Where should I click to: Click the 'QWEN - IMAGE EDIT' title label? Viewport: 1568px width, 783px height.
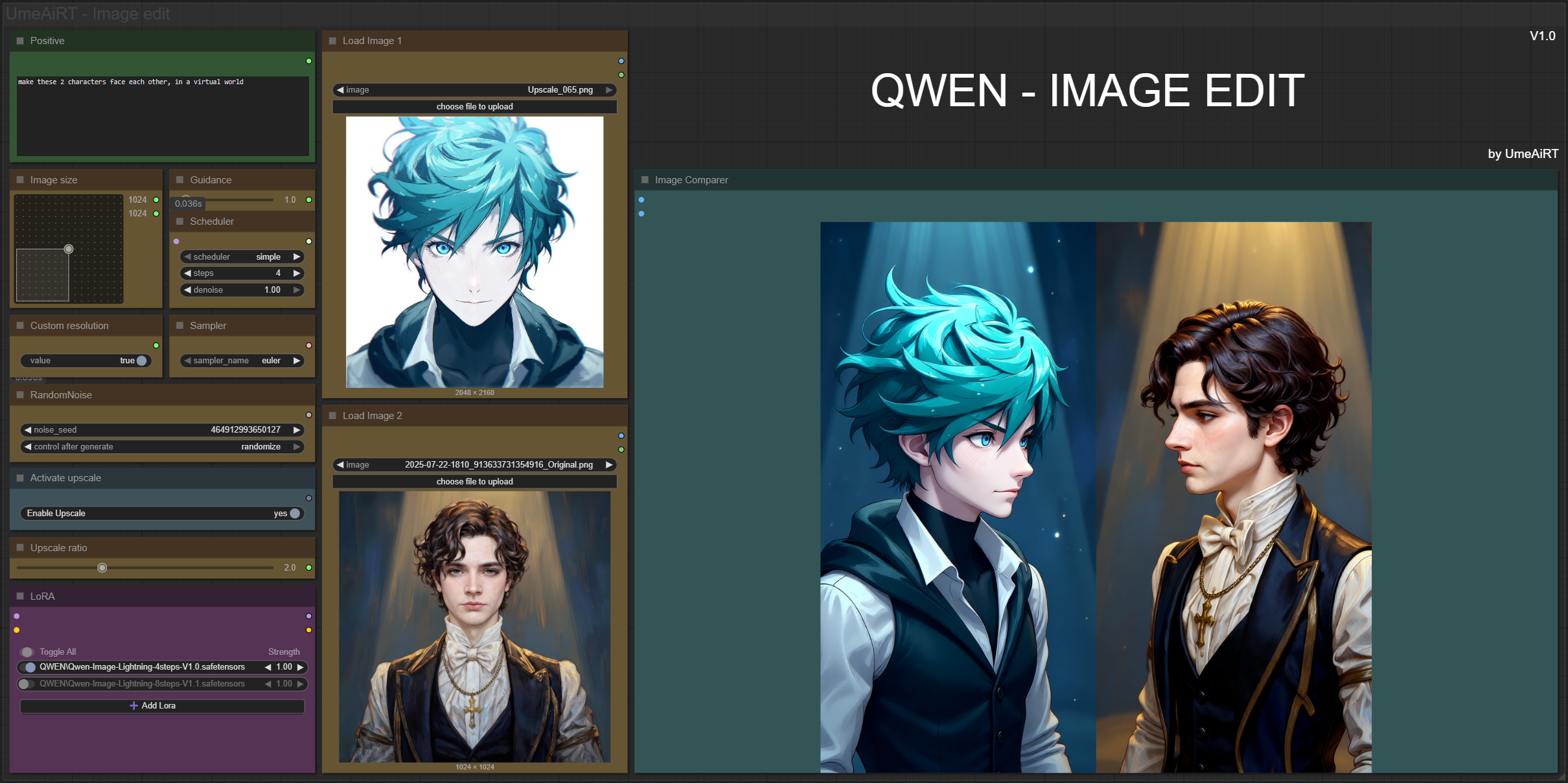click(x=1087, y=90)
